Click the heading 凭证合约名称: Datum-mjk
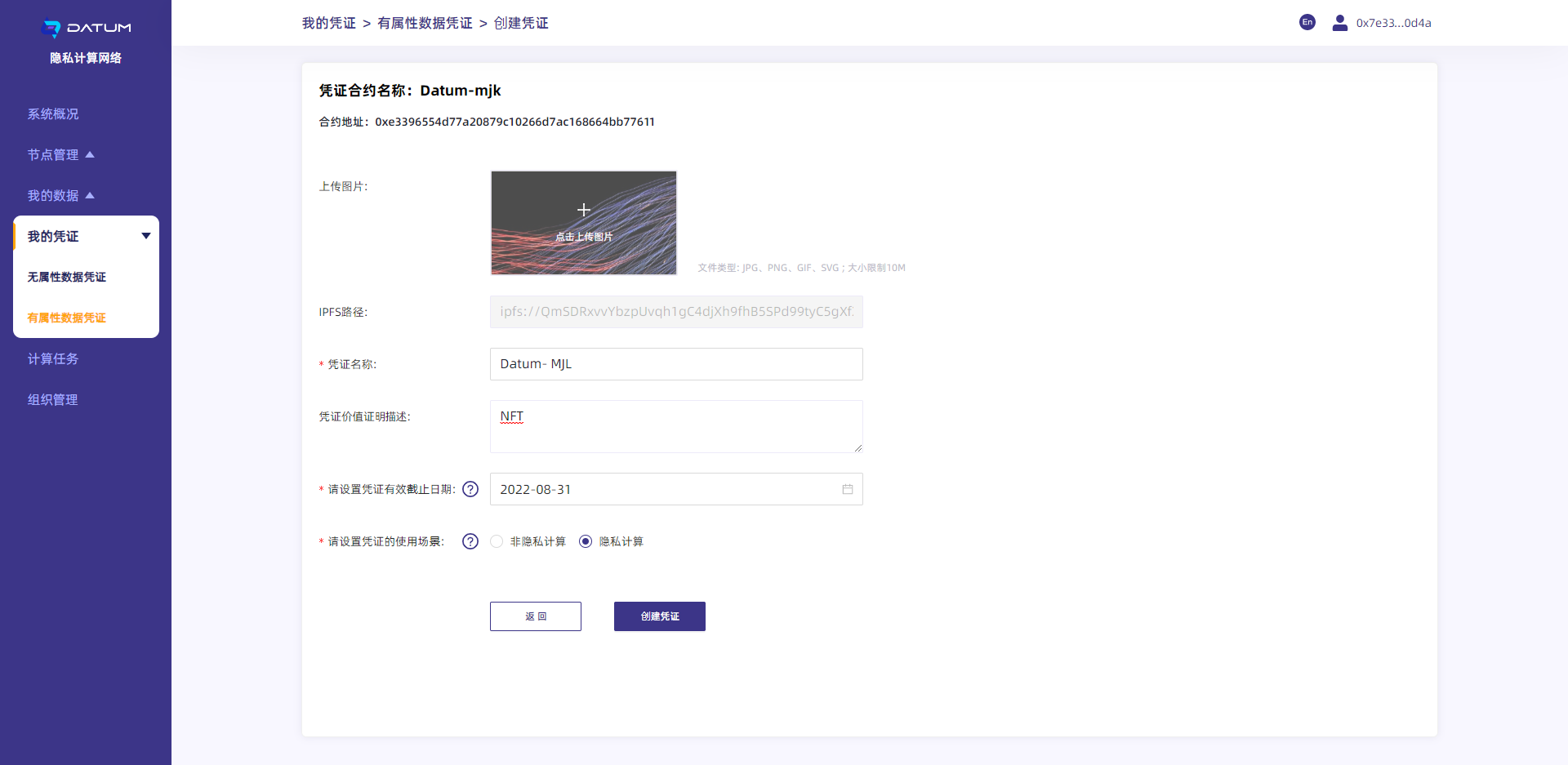Image resolution: width=1568 pixels, height=765 pixels. [x=410, y=91]
